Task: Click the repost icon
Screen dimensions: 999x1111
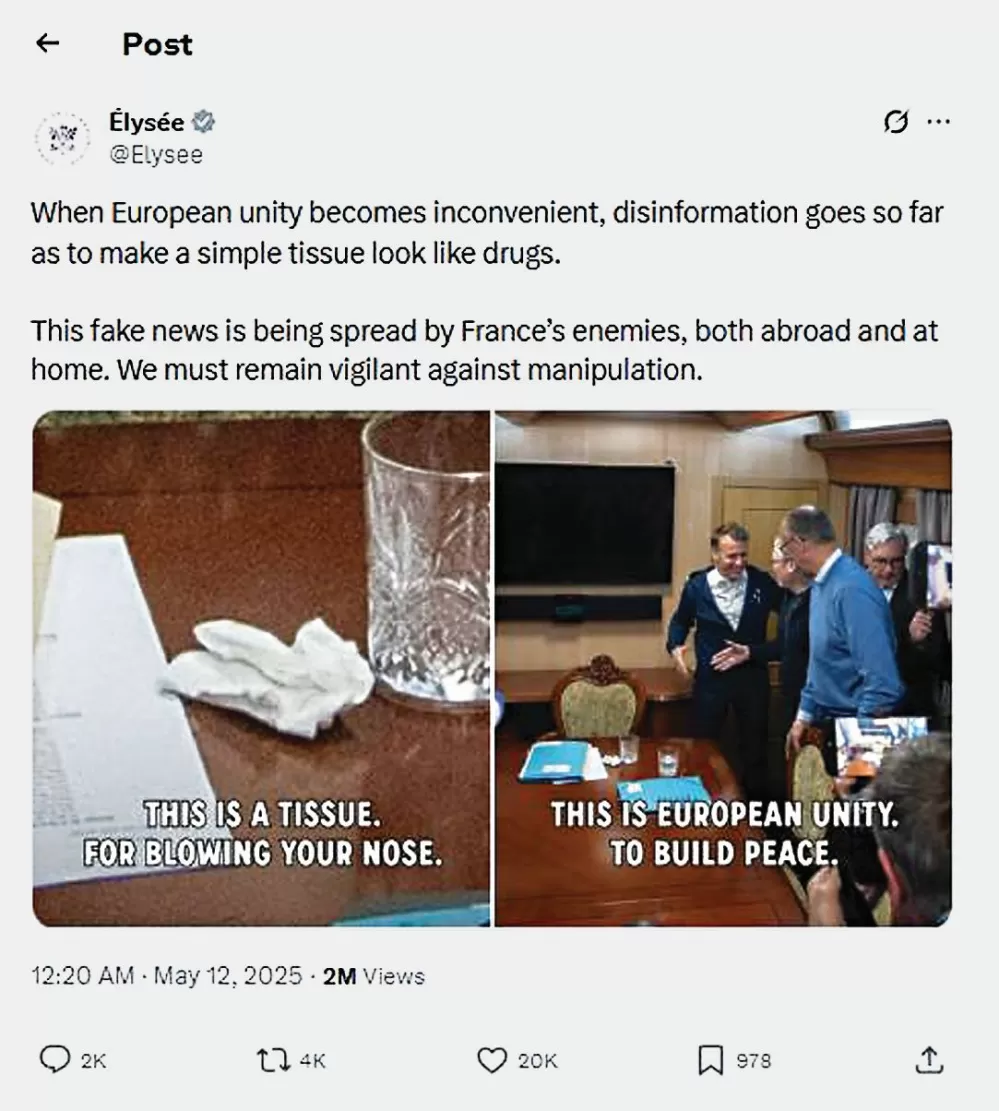Action: point(273,1060)
